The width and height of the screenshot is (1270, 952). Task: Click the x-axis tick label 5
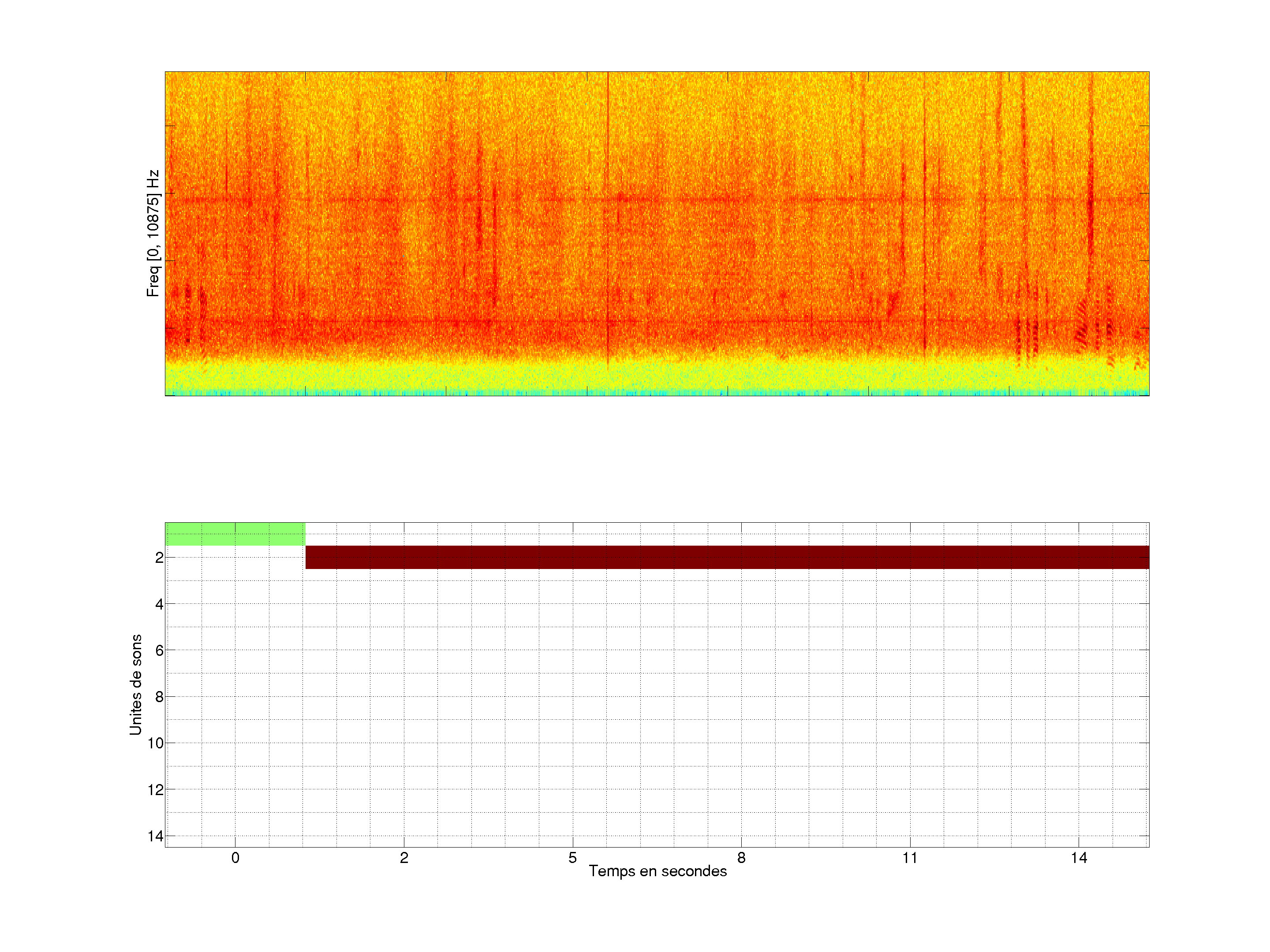click(x=572, y=858)
